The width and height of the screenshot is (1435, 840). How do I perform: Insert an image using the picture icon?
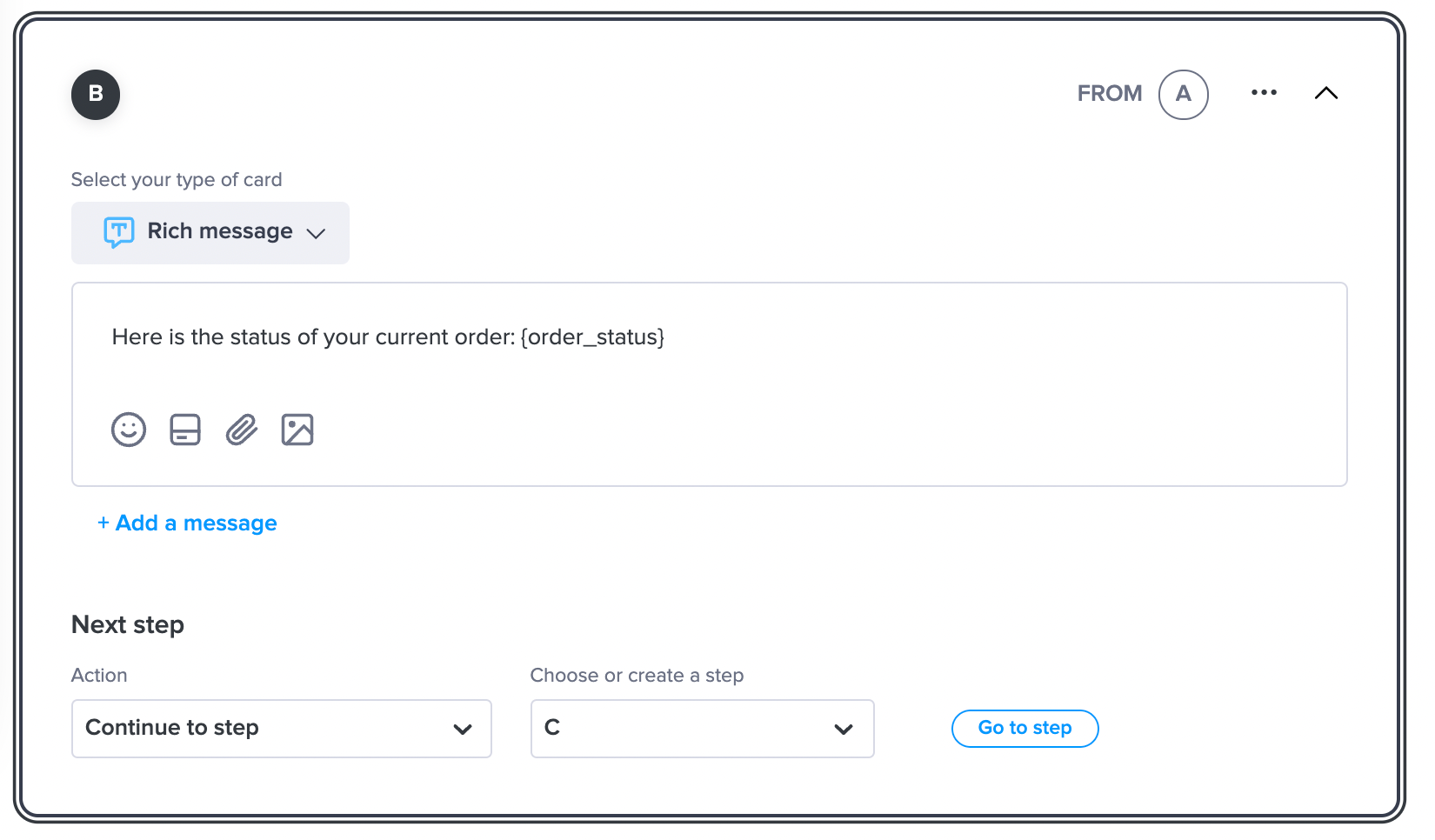pos(297,430)
